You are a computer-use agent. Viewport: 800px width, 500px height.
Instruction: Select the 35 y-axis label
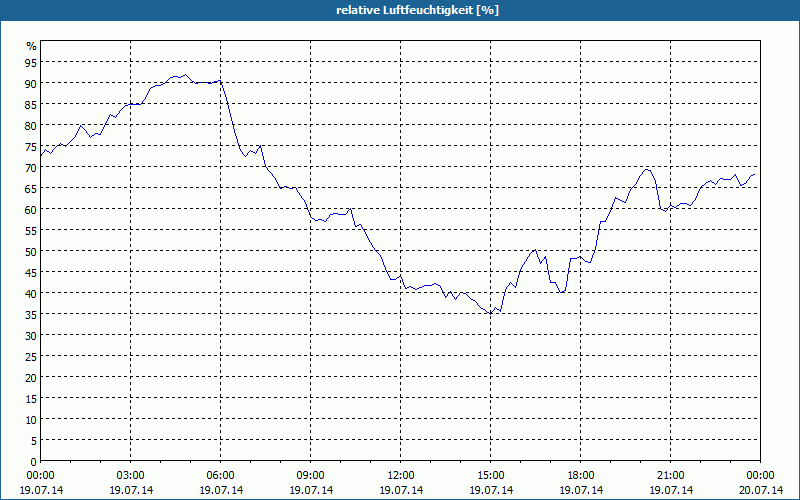[31, 314]
